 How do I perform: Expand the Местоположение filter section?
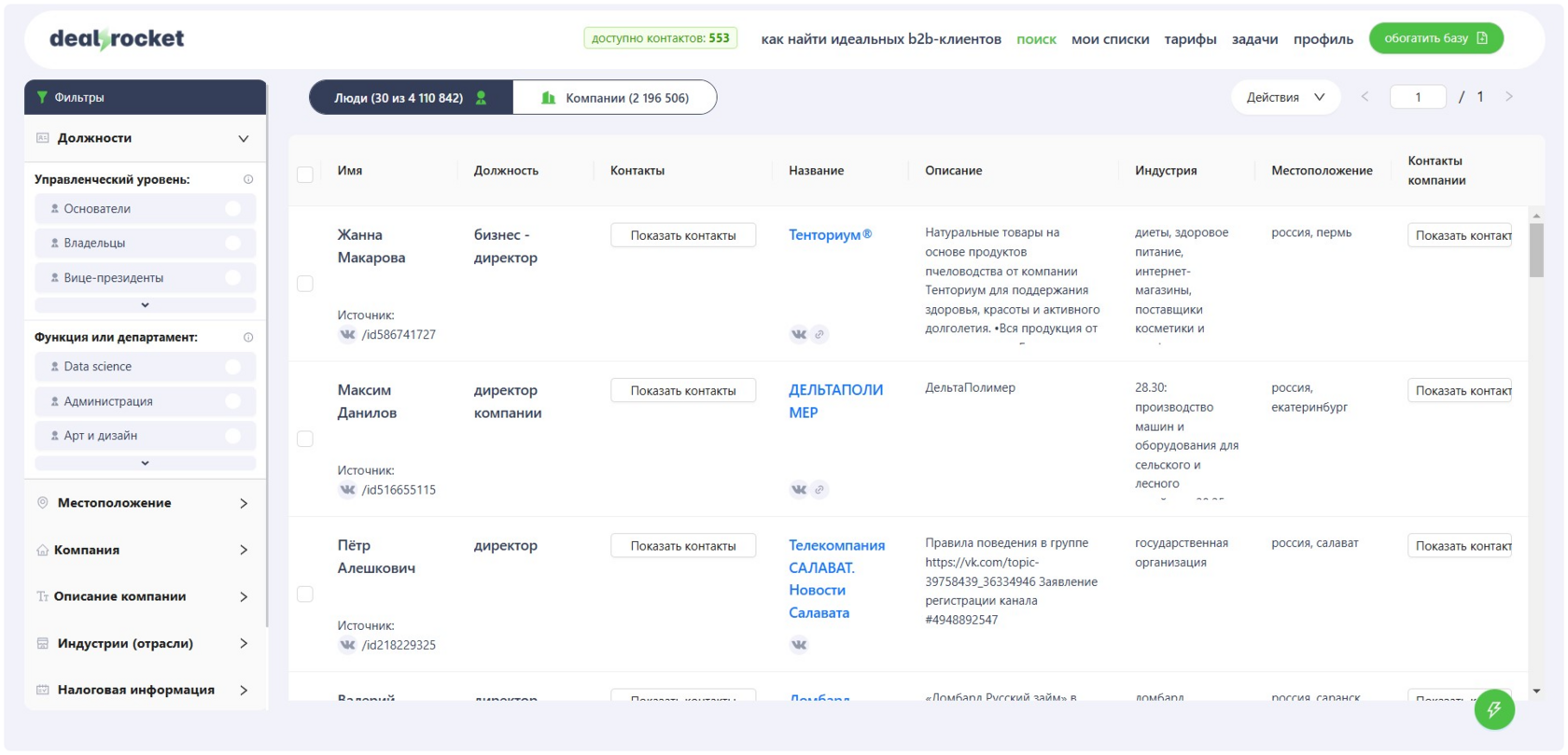tap(145, 503)
